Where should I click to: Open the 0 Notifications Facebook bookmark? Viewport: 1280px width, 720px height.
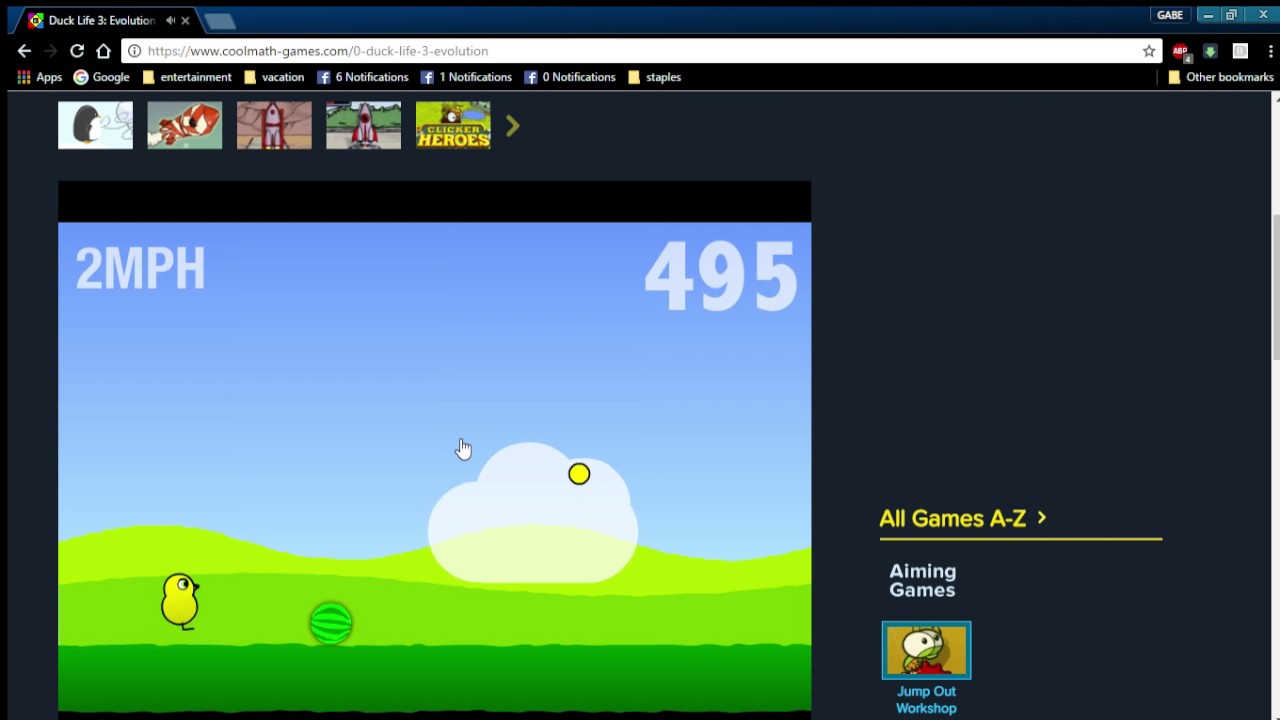pyautogui.click(x=570, y=77)
